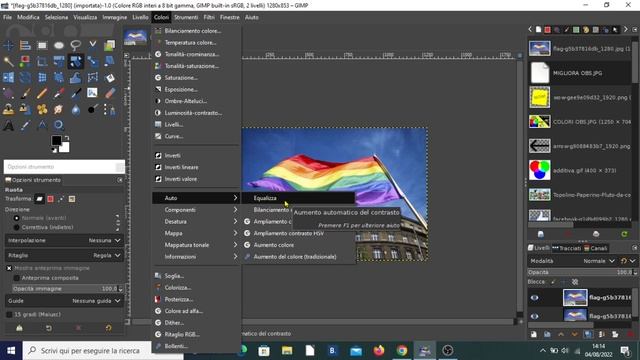Open Curve... from Colori menu
Image resolution: width=640 pixels, height=360 pixels.
(196, 136)
